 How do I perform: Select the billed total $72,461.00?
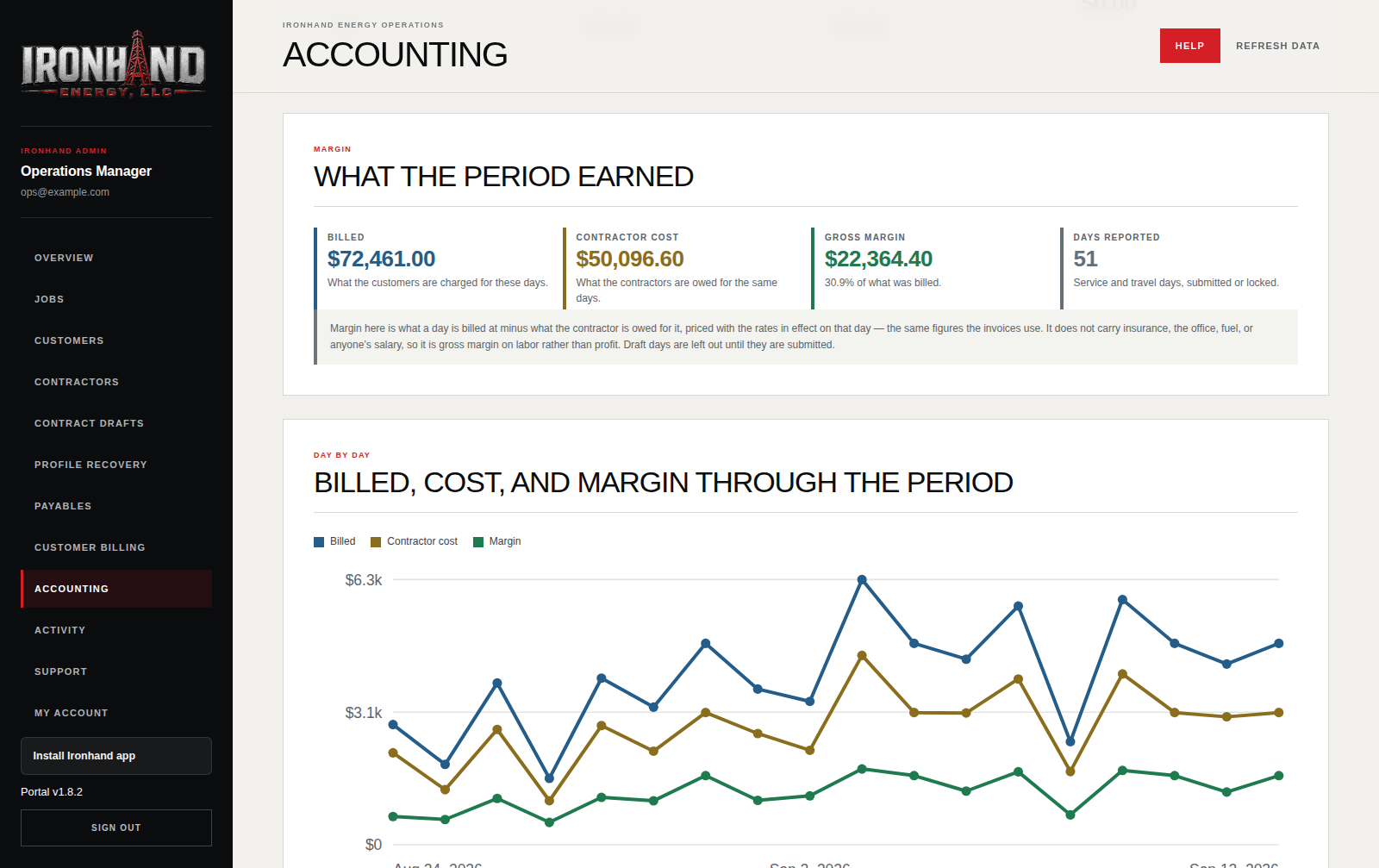(381, 259)
